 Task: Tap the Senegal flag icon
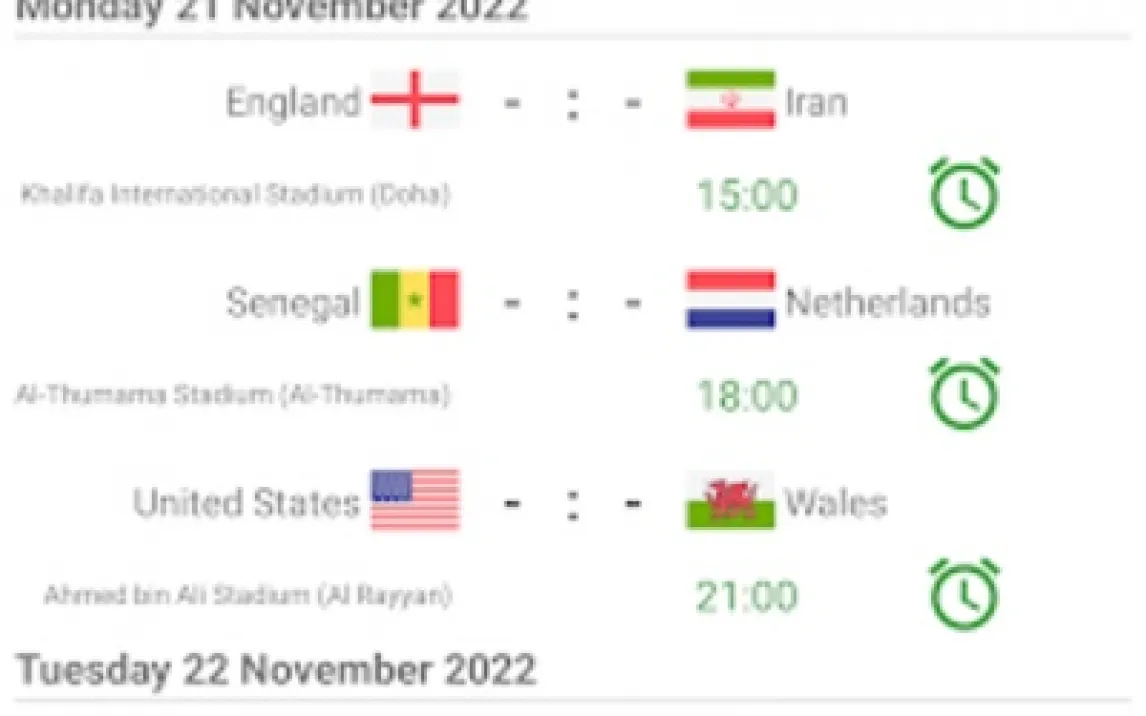(x=415, y=300)
